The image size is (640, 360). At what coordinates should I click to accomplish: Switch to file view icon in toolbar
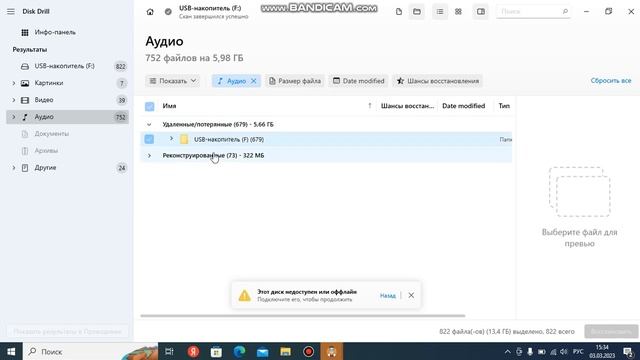[x=399, y=12]
